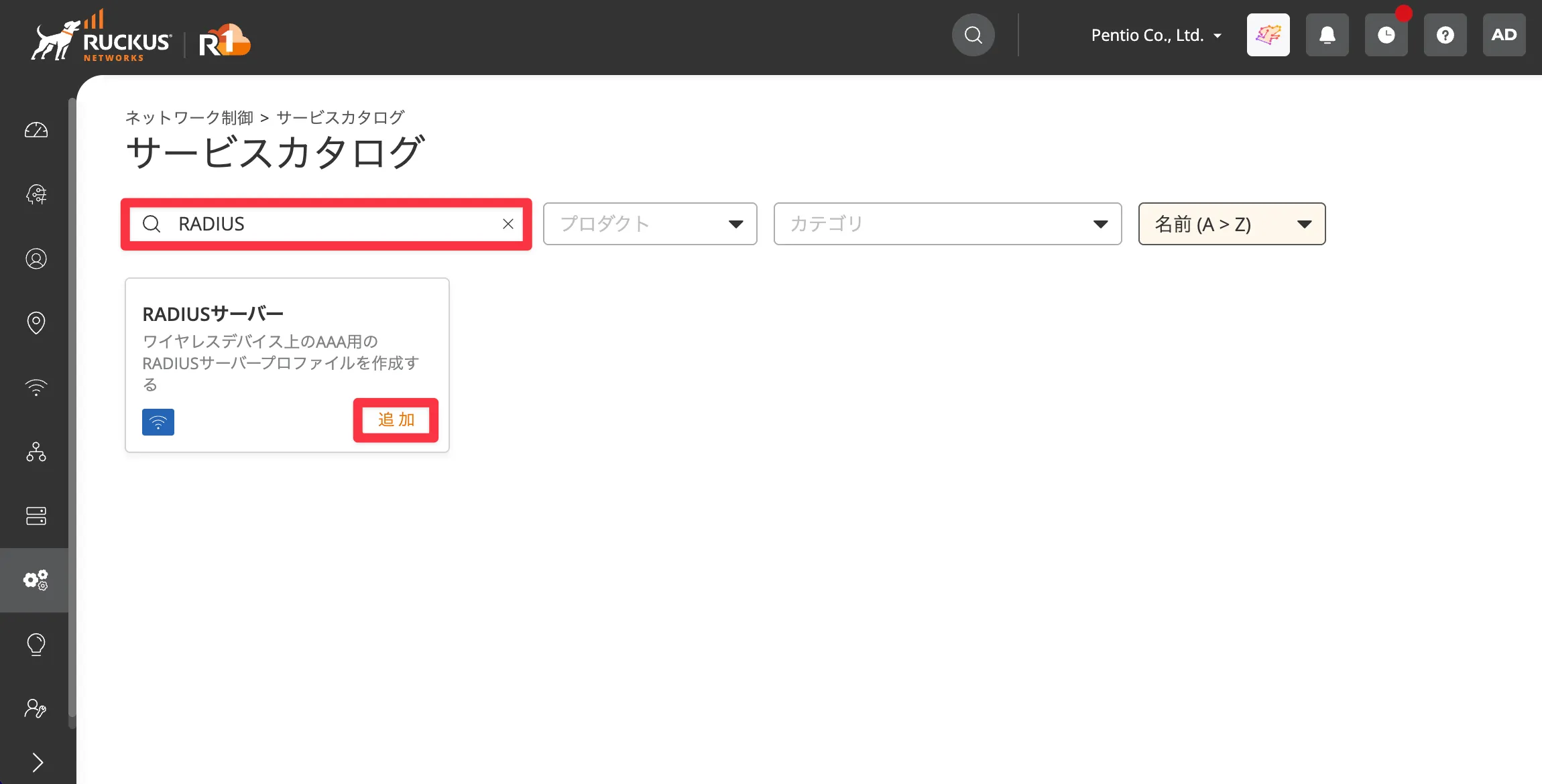Click the RUCKUS Networks logo
Image resolution: width=1542 pixels, height=784 pixels.
click(101, 36)
